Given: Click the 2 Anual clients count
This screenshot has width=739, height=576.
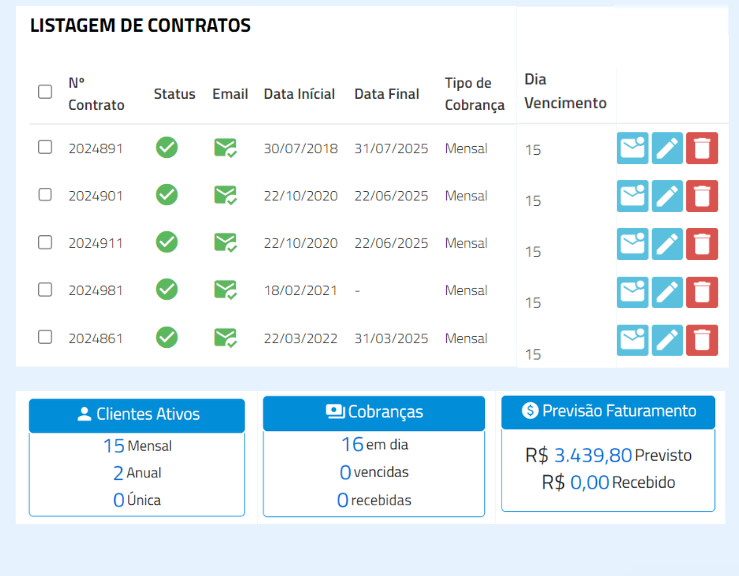Looking at the screenshot, I should coord(137,473).
